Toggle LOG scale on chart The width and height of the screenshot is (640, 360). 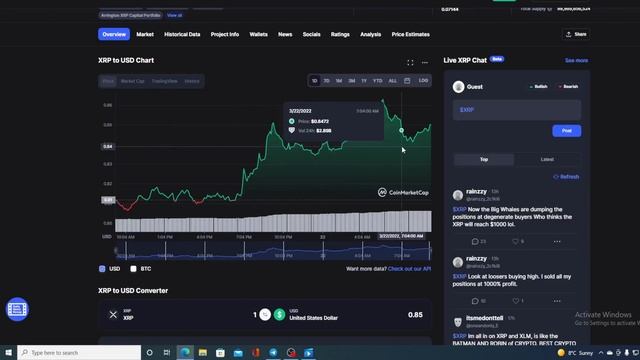[423, 81]
